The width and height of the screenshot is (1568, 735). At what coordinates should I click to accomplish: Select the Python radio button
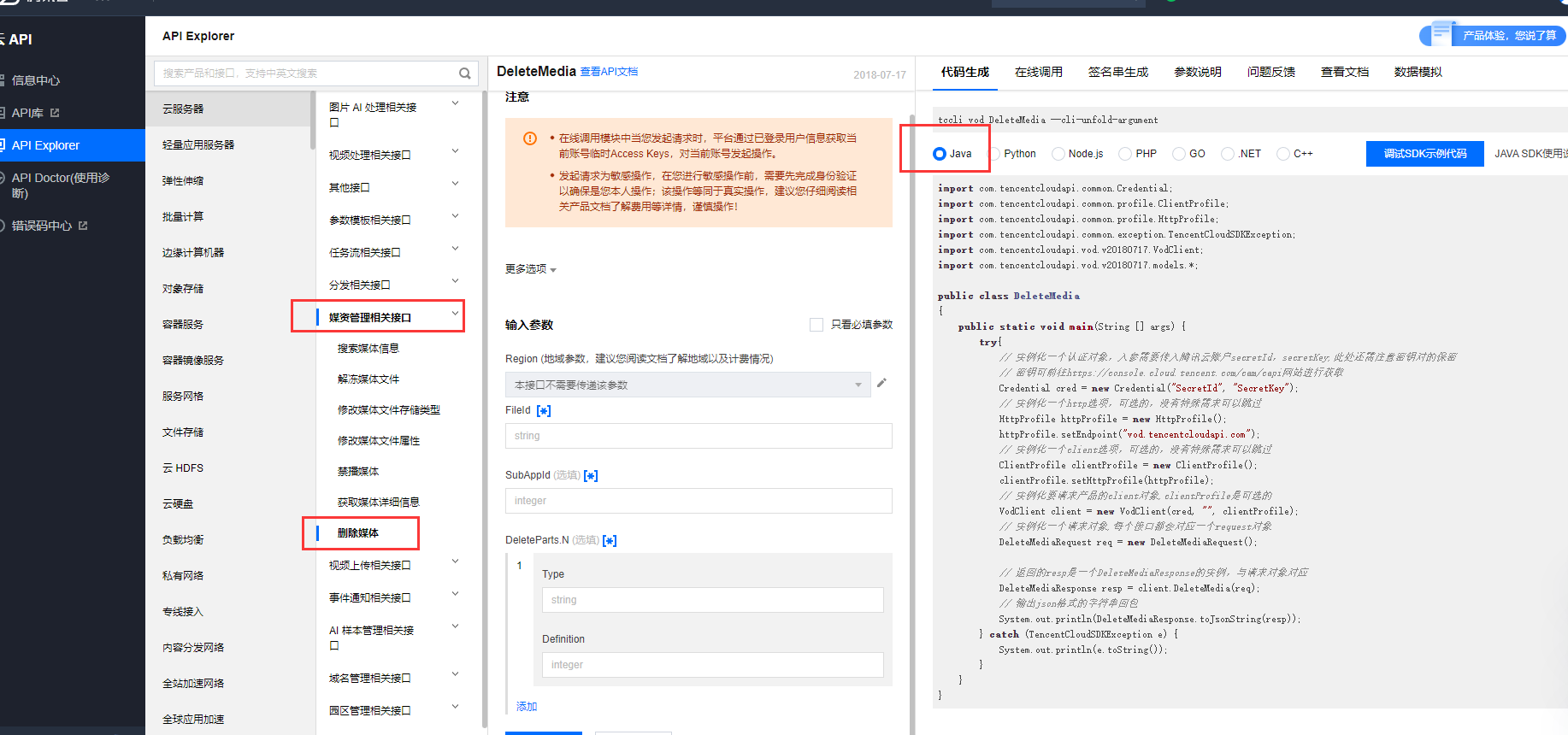(993, 154)
